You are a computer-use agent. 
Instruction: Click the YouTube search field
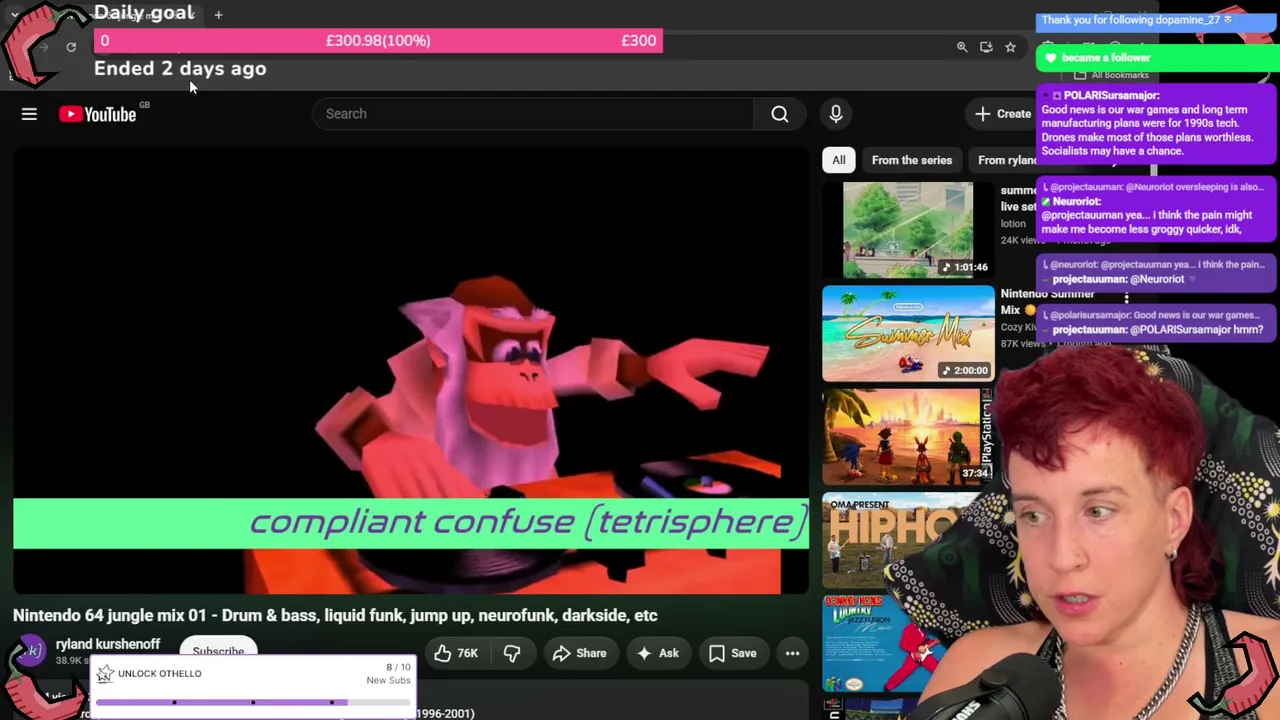coord(532,114)
